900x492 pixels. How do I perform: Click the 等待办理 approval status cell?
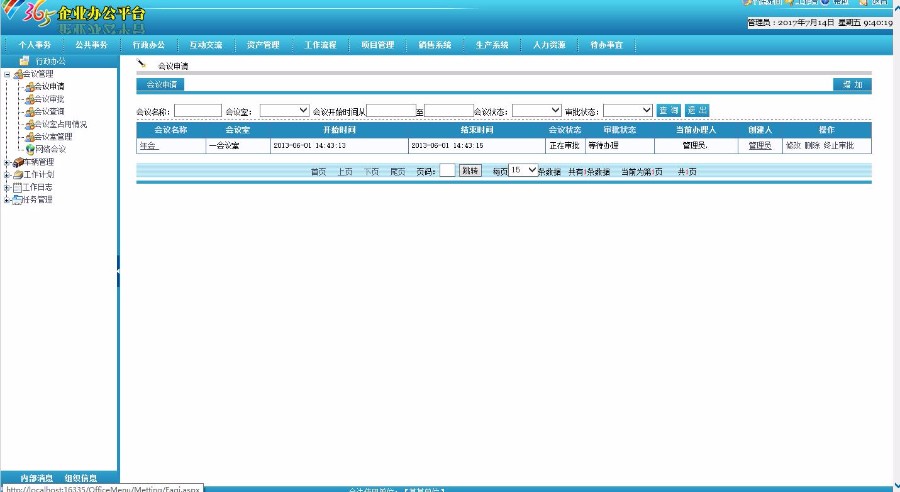tap(619, 146)
